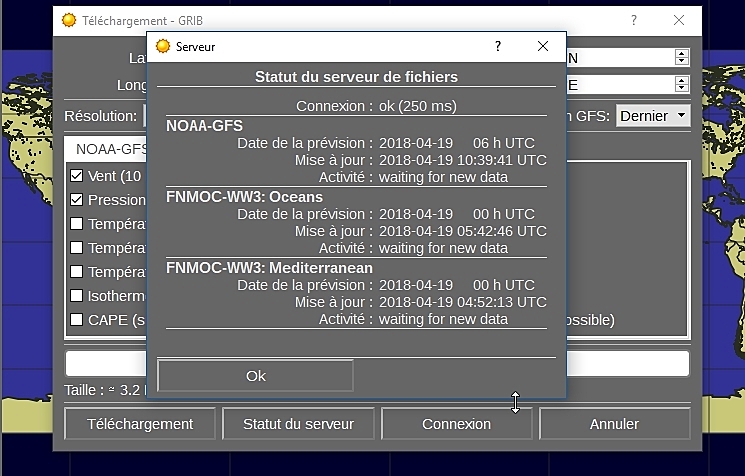The image size is (745, 476).
Task: Uncheck the Pression checkbox
Action: (76, 200)
